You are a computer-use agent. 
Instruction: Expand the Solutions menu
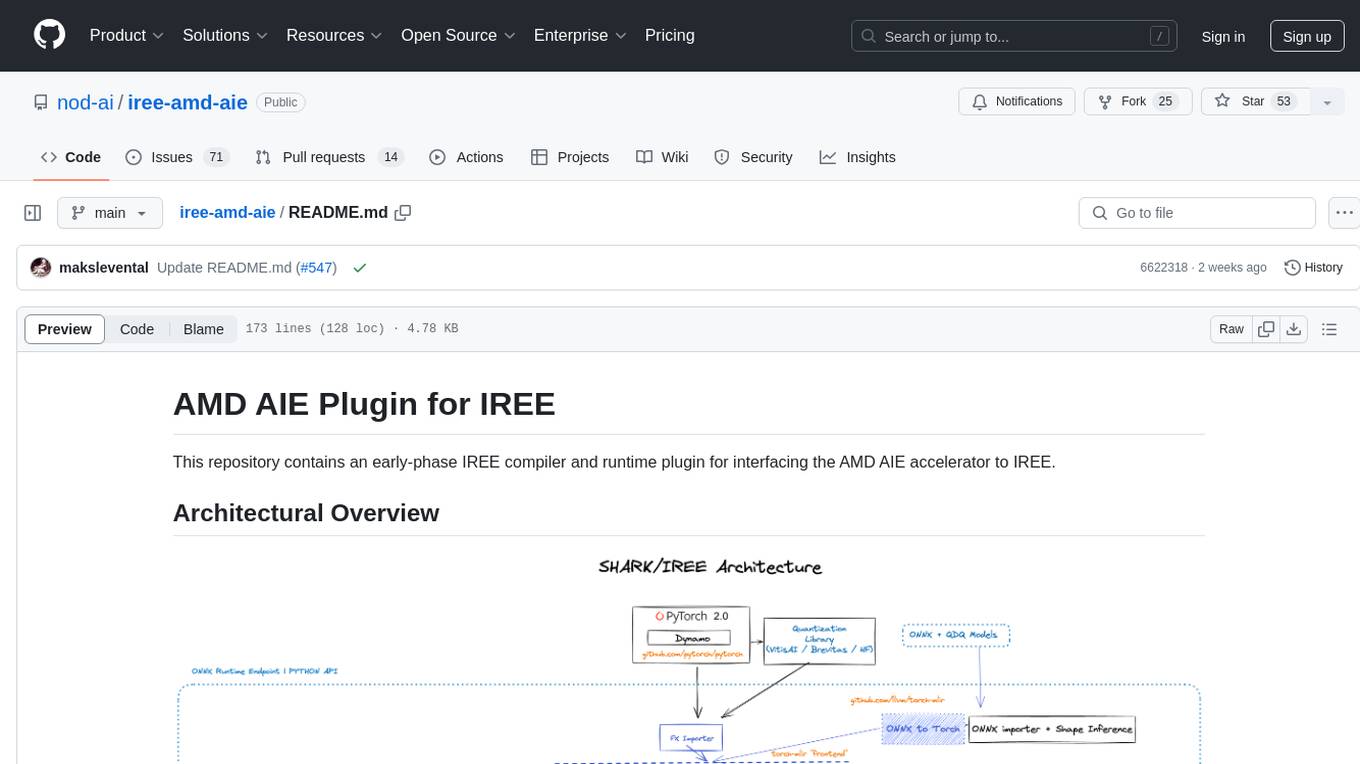click(225, 35)
